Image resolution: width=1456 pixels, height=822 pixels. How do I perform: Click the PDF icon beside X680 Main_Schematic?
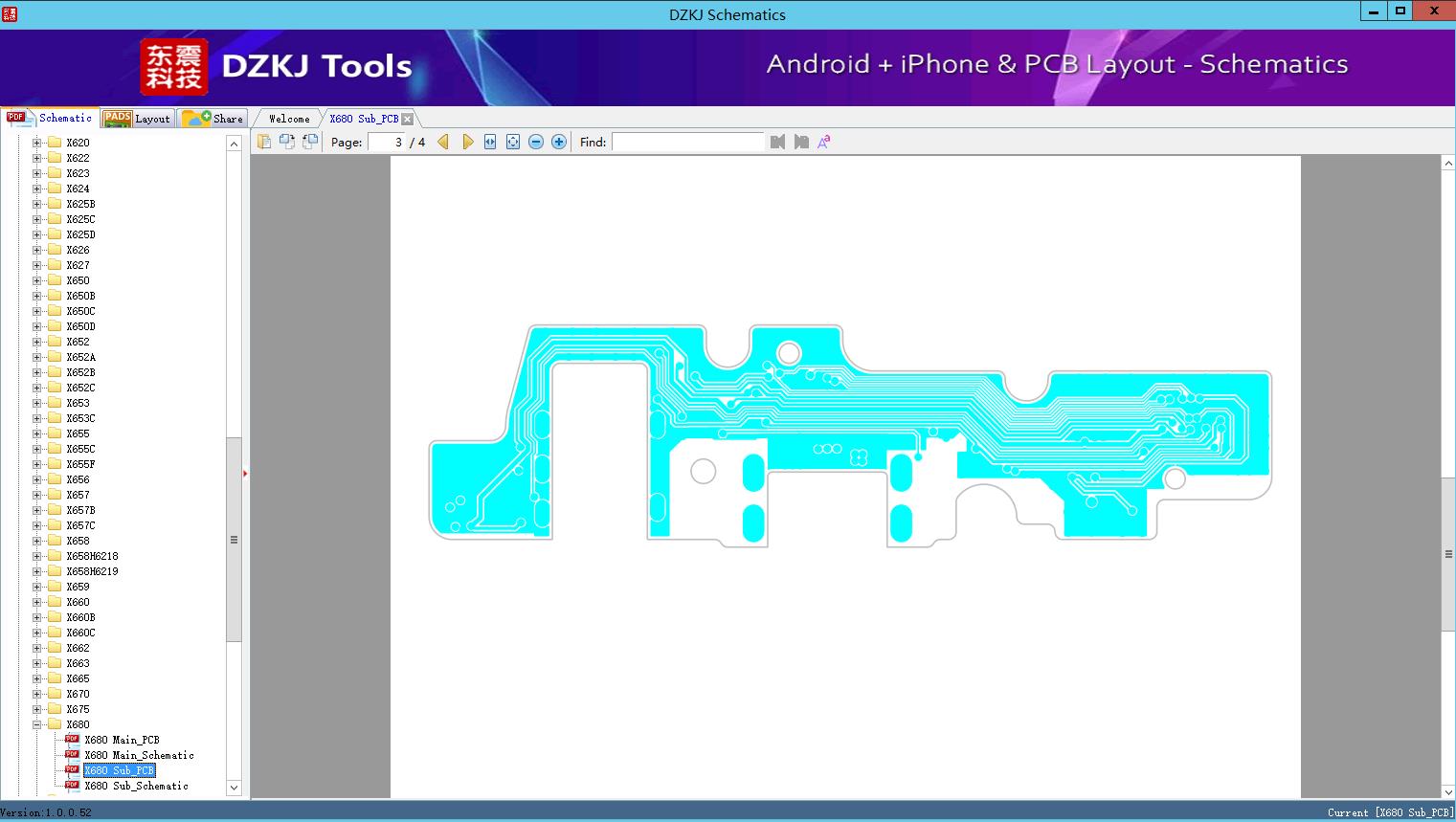point(72,755)
